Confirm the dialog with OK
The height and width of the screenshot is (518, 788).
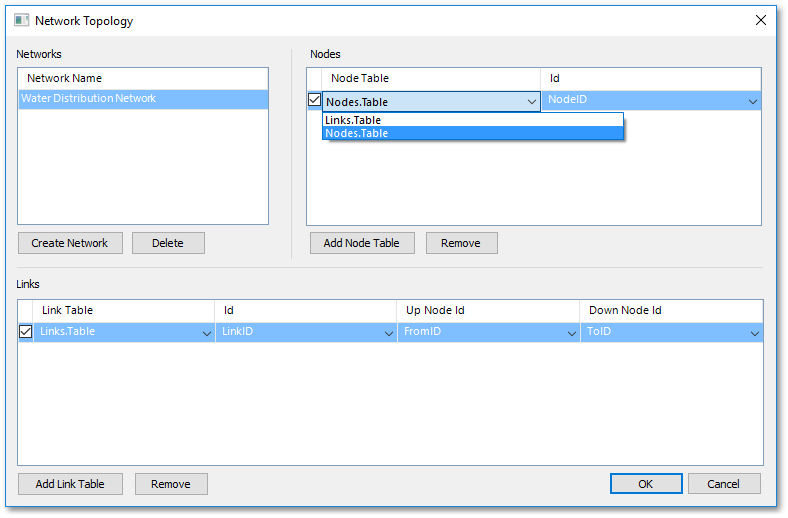pyautogui.click(x=646, y=484)
